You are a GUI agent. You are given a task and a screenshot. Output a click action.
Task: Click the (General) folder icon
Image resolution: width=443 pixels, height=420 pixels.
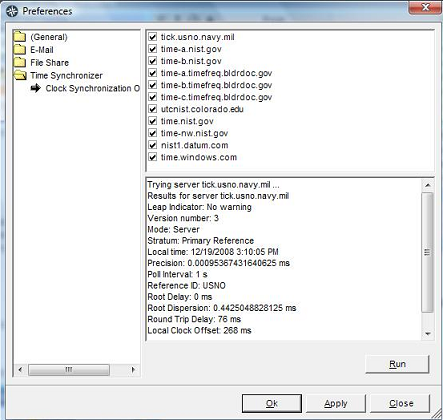click(20, 36)
